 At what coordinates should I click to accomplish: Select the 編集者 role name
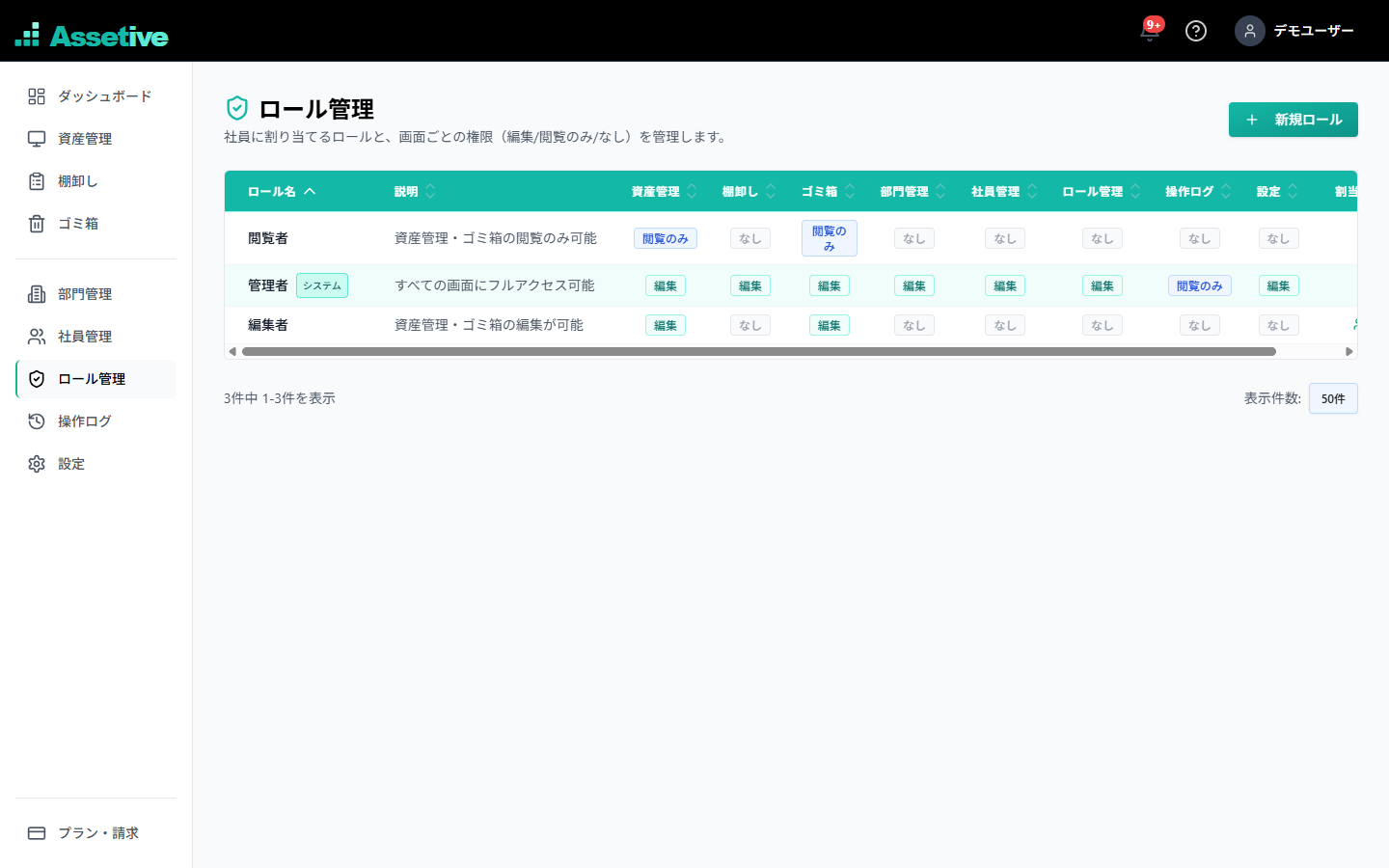click(x=268, y=325)
